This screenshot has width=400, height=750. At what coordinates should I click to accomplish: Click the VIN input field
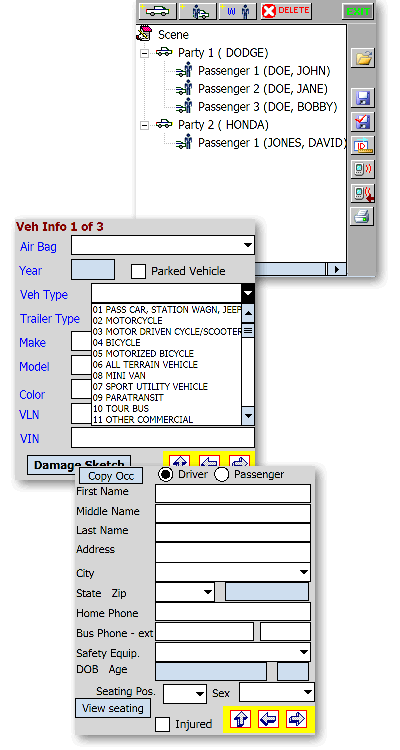tap(163, 438)
